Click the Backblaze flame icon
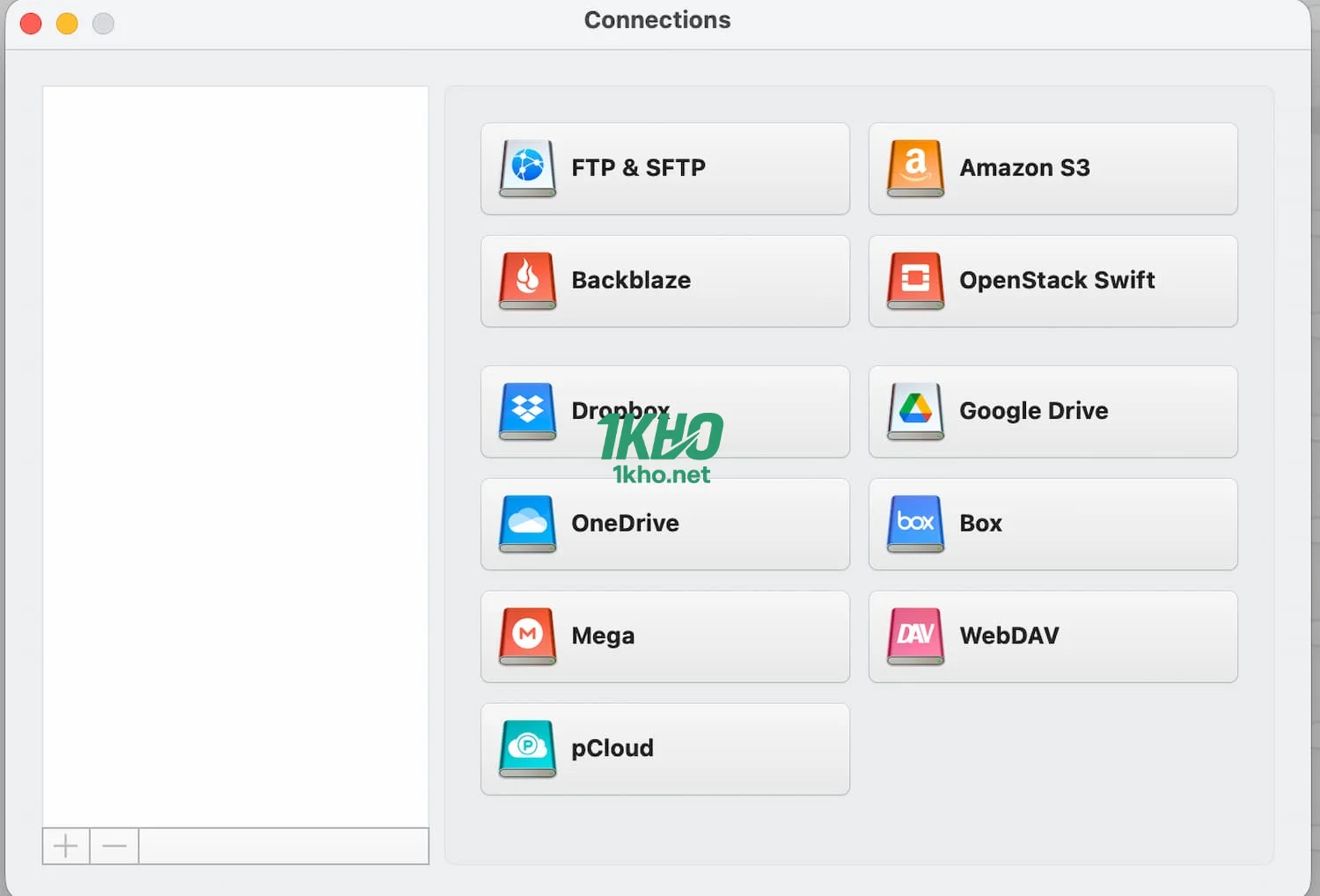 (527, 280)
